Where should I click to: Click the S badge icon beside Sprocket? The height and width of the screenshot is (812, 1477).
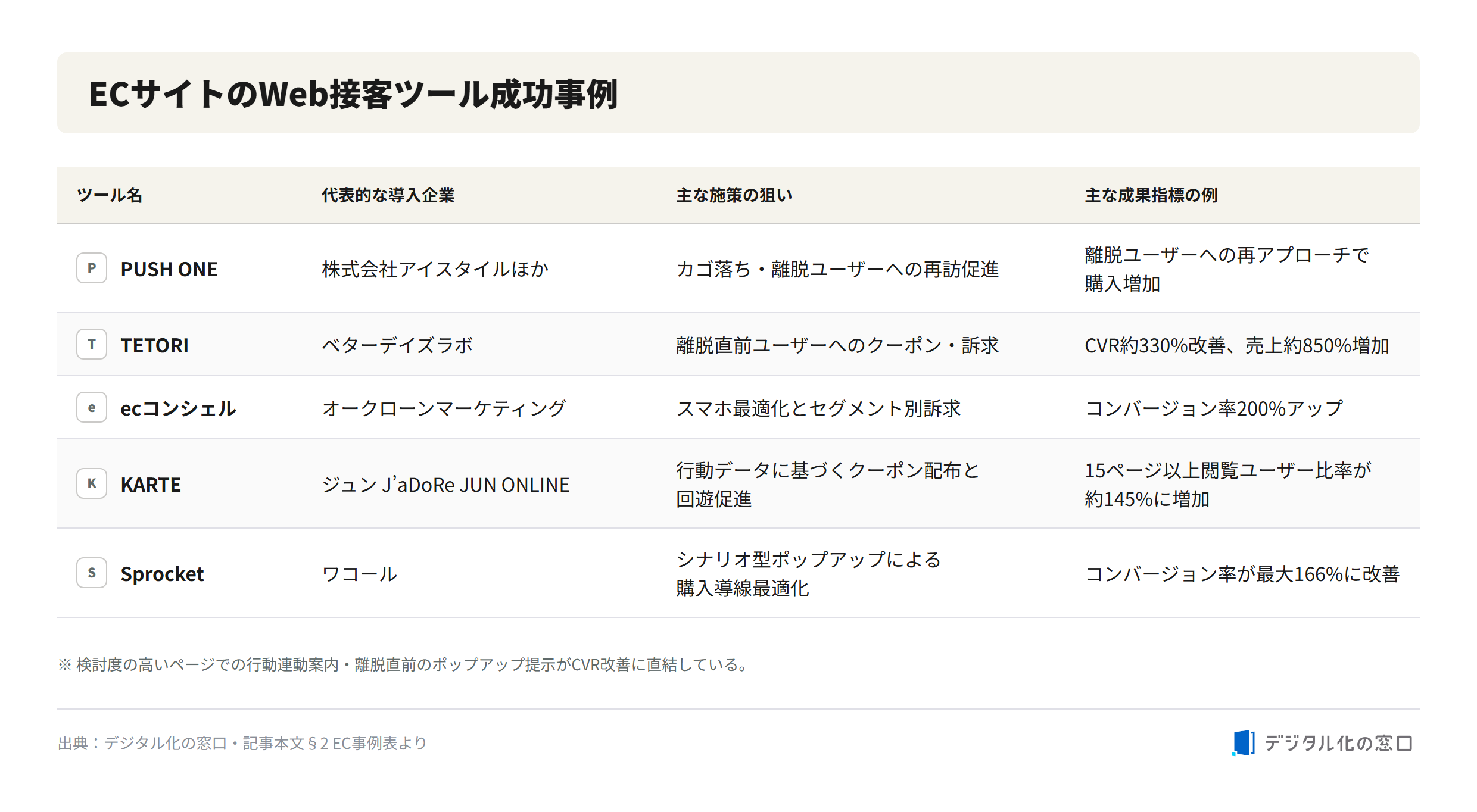coord(92,573)
